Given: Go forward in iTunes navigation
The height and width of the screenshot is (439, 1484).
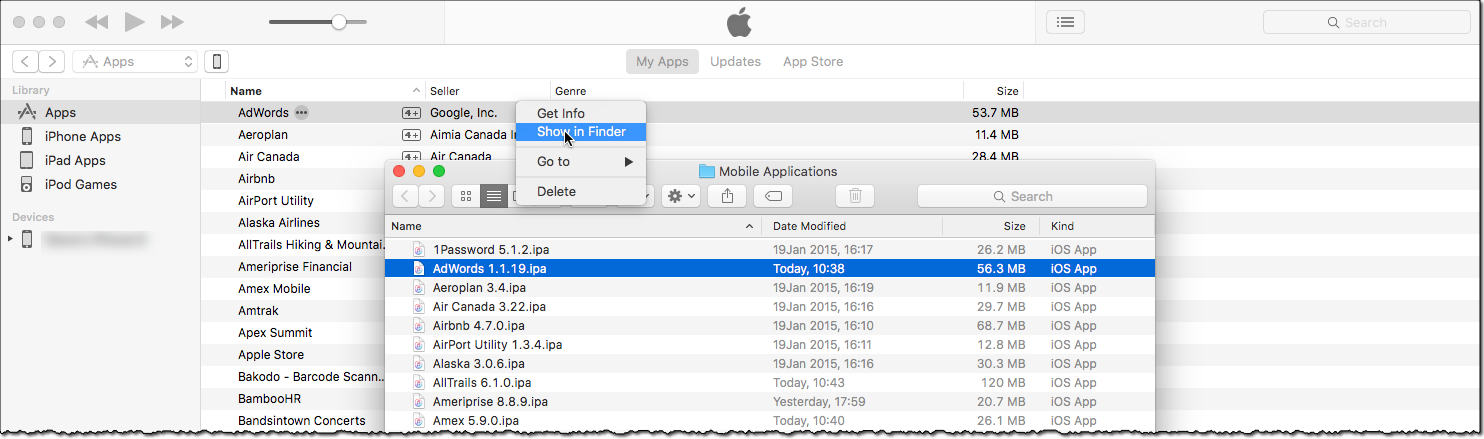Looking at the screenshot, I should click(52, 62).
